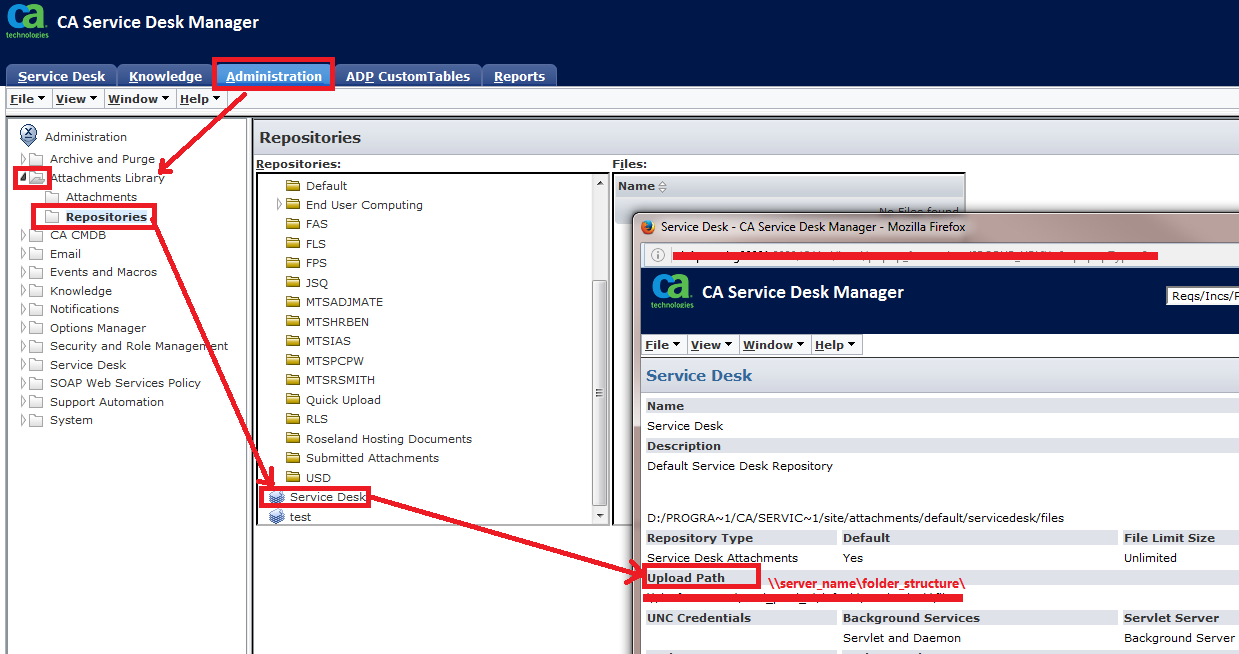This screenshot has height=654, width=1239.
Task: Click the Archive and Purge folder icon
Action: 38,159
